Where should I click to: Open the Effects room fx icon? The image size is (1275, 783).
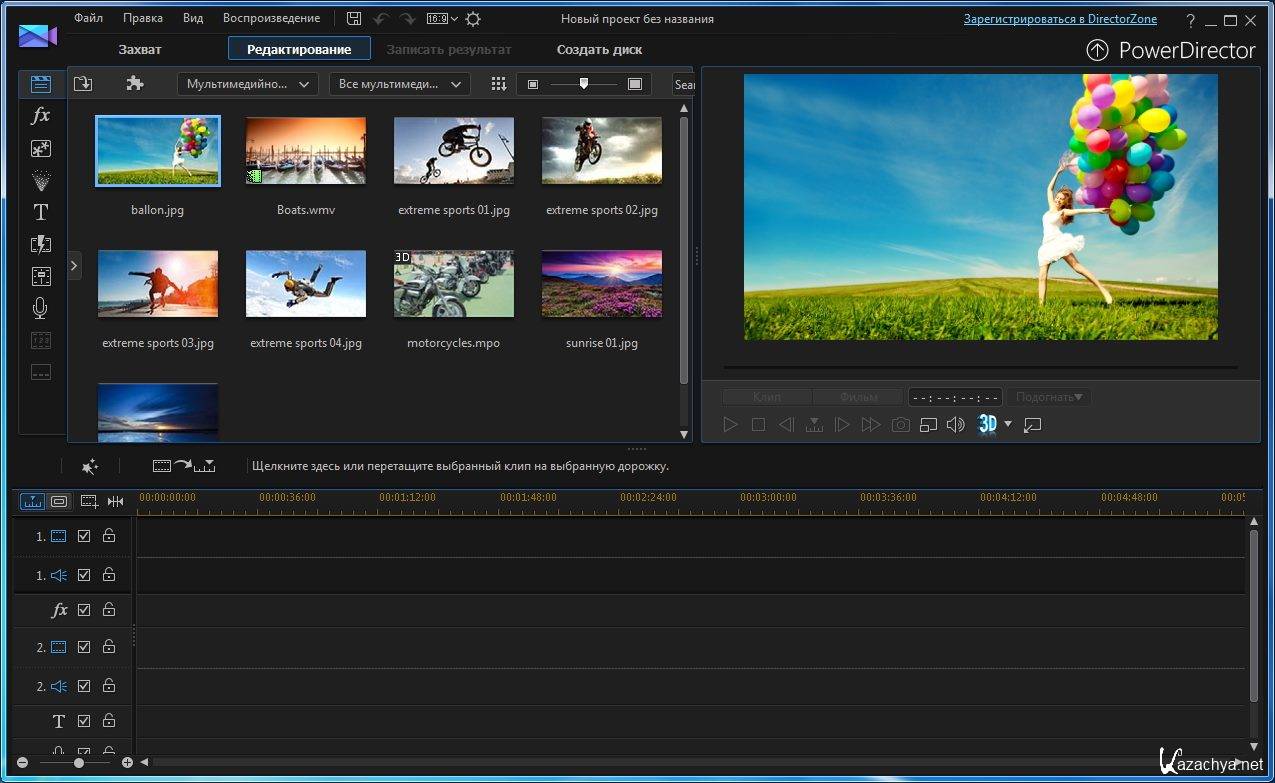[40, 116]
